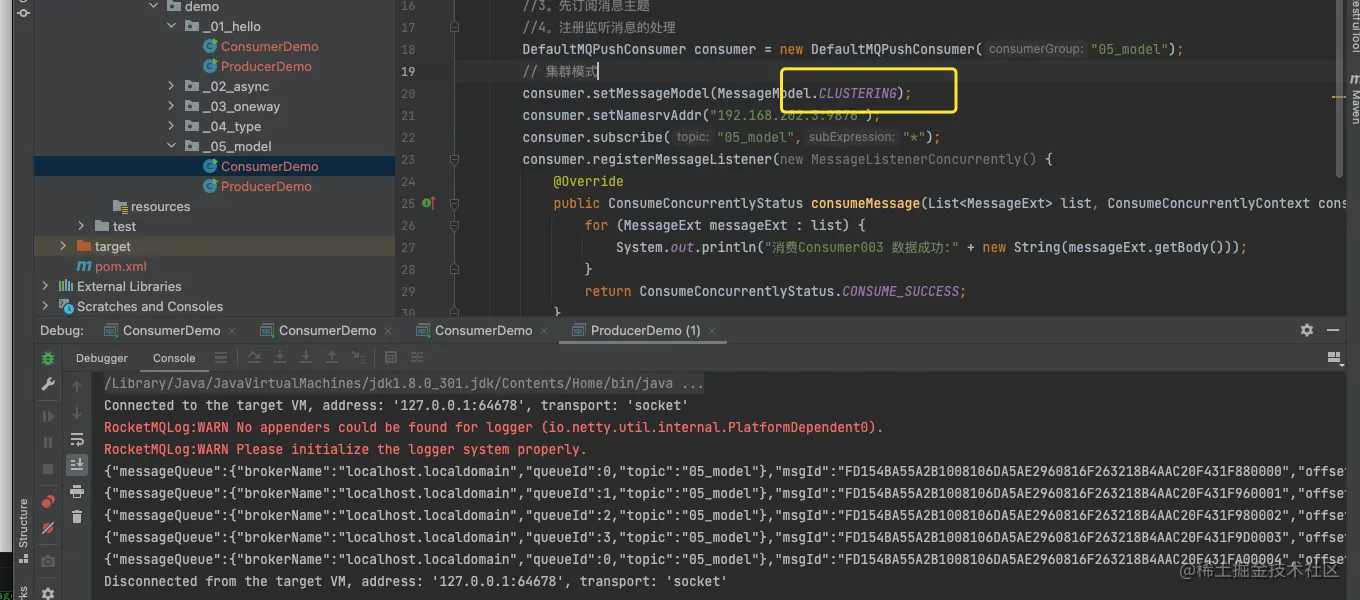Switch to the Console tab
The height and width of the screenshot is (600, 1360).
174,358
